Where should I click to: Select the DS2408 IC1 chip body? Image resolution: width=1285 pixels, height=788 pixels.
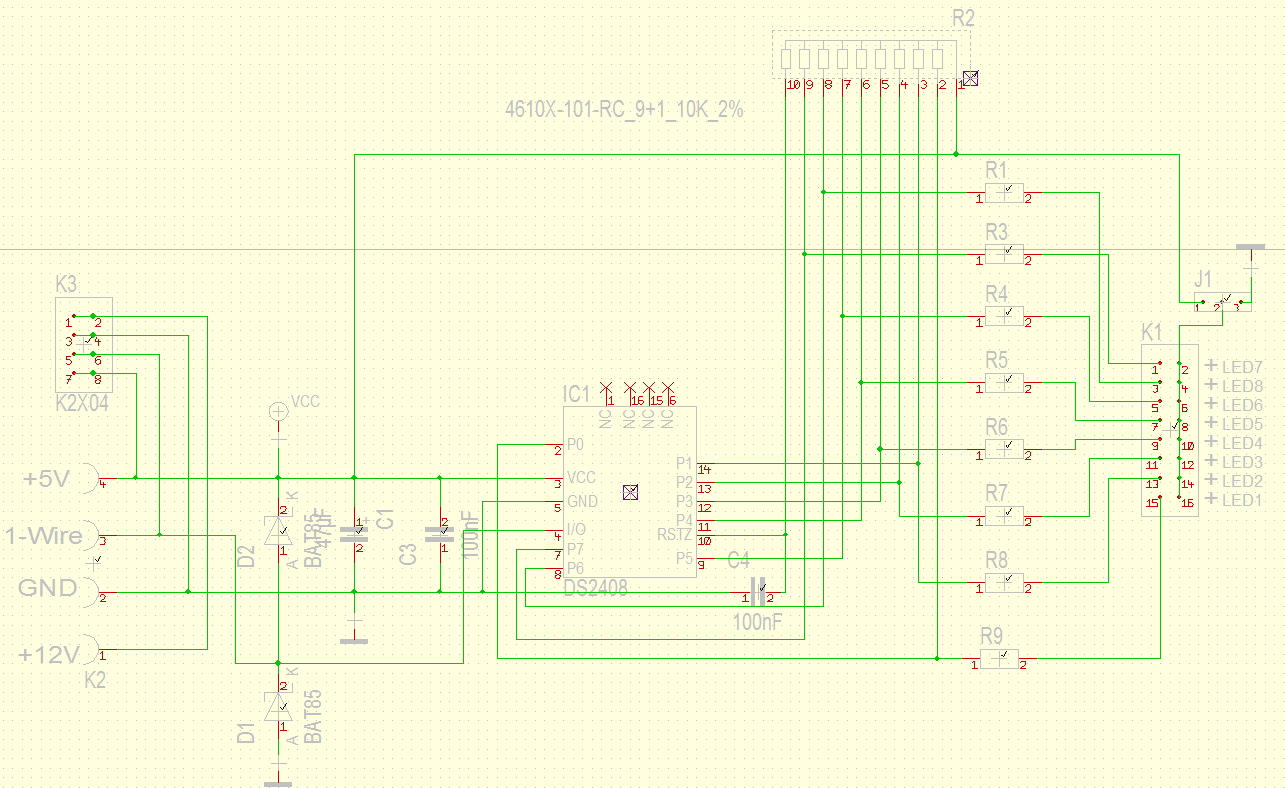[x=629, y=492]
